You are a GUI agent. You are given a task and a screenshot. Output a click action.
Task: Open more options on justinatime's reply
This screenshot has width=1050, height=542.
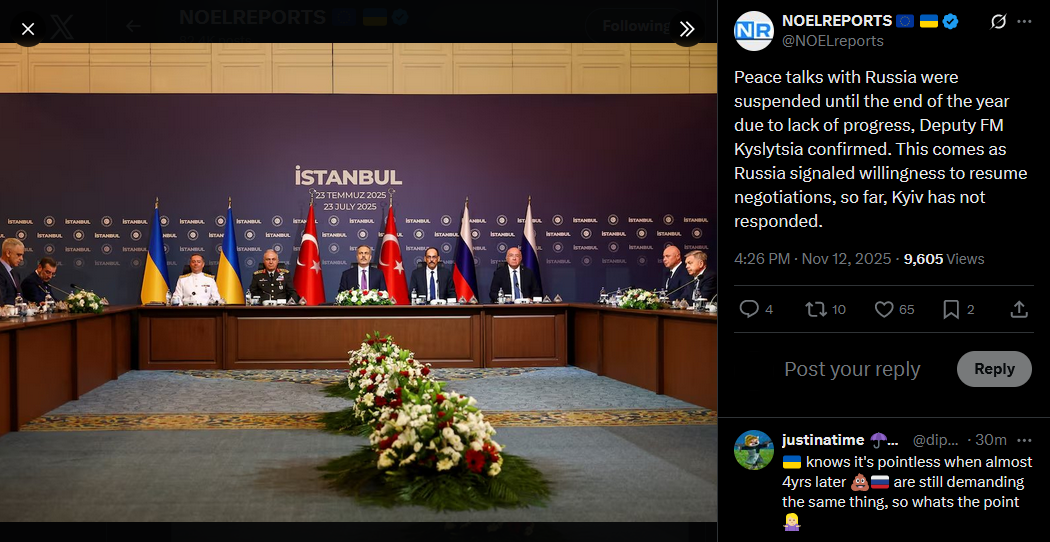point(1024,440)
